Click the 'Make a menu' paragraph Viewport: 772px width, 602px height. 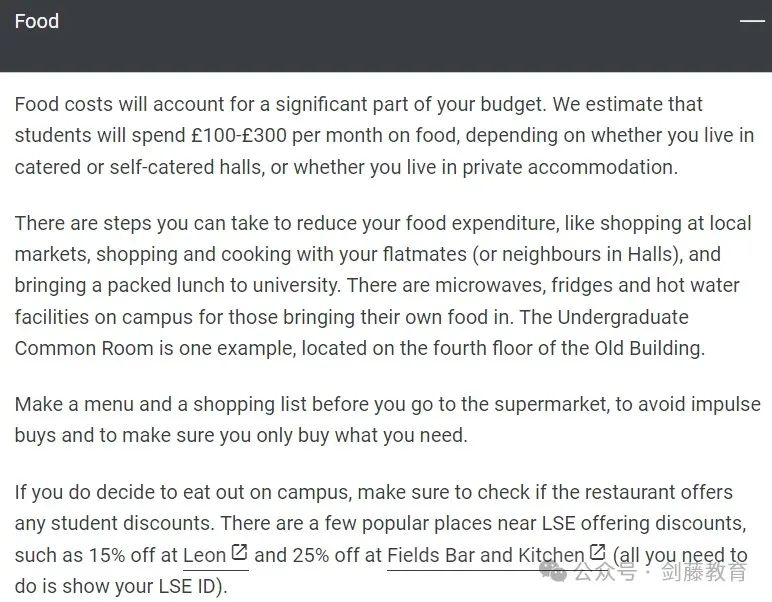387,419
